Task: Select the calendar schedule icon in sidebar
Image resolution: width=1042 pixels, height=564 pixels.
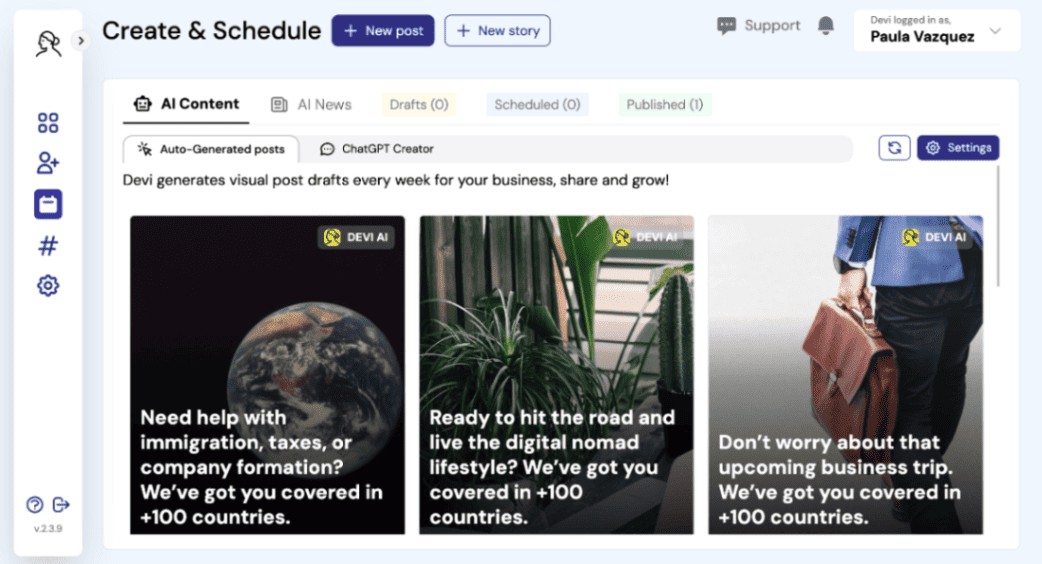Action: coord(48,204)
